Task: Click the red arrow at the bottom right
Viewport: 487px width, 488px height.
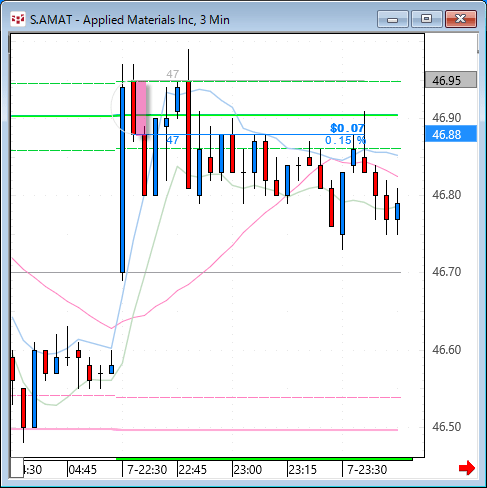Action: [x=467, y=468]
